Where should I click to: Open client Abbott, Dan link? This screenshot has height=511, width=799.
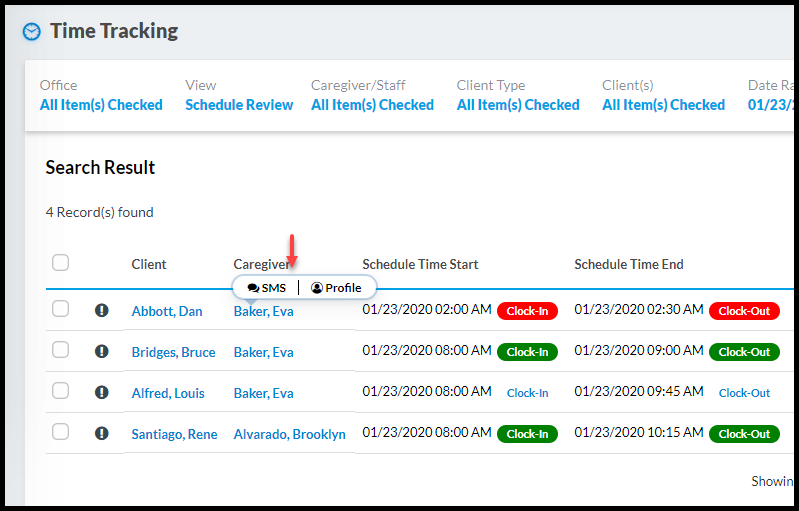167,311
